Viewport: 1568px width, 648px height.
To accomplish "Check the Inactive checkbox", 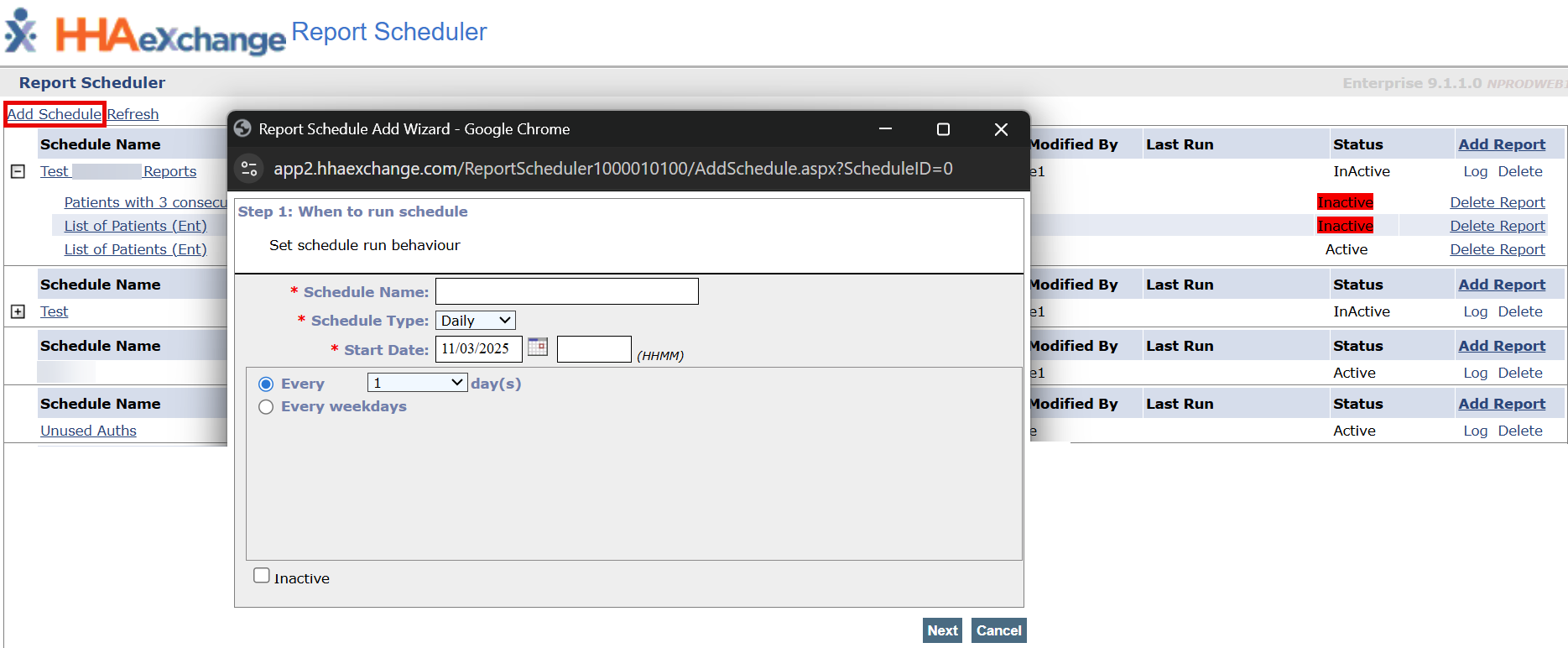I will [x=262, y=576].
